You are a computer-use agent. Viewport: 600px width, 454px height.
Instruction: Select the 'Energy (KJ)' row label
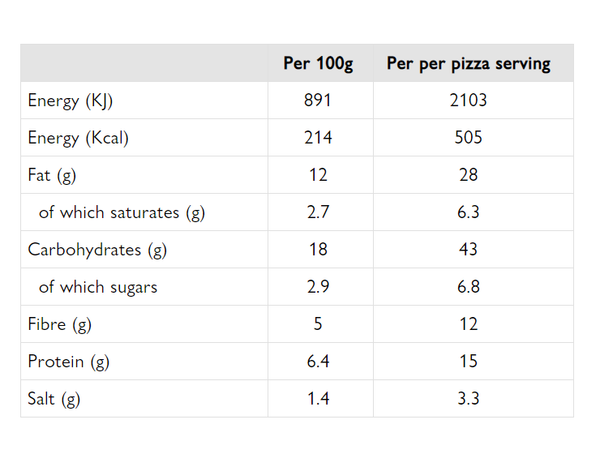[70, 101]
